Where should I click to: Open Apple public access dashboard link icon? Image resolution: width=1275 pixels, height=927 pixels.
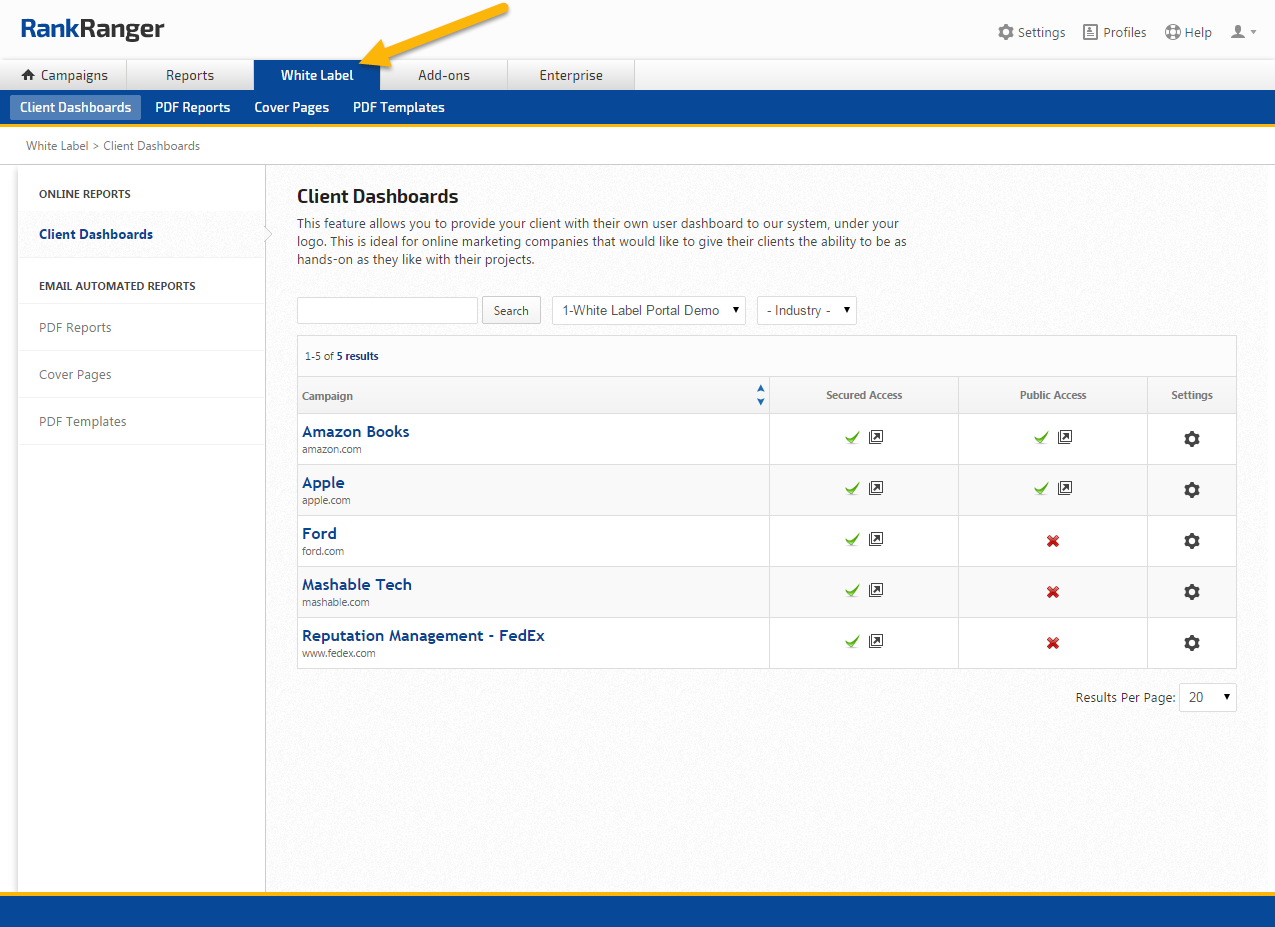click(1065, 488)
